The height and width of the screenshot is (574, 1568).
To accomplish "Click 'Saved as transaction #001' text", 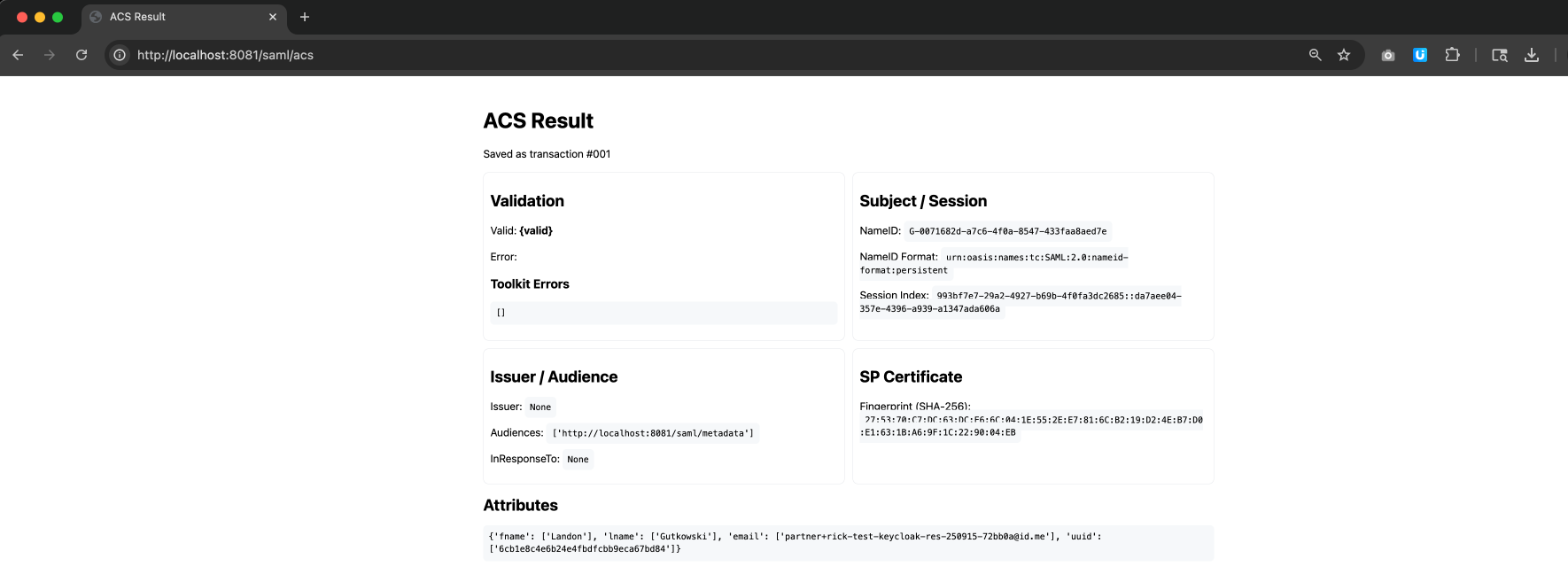I will pyautogui.click(x=547, y=154).
